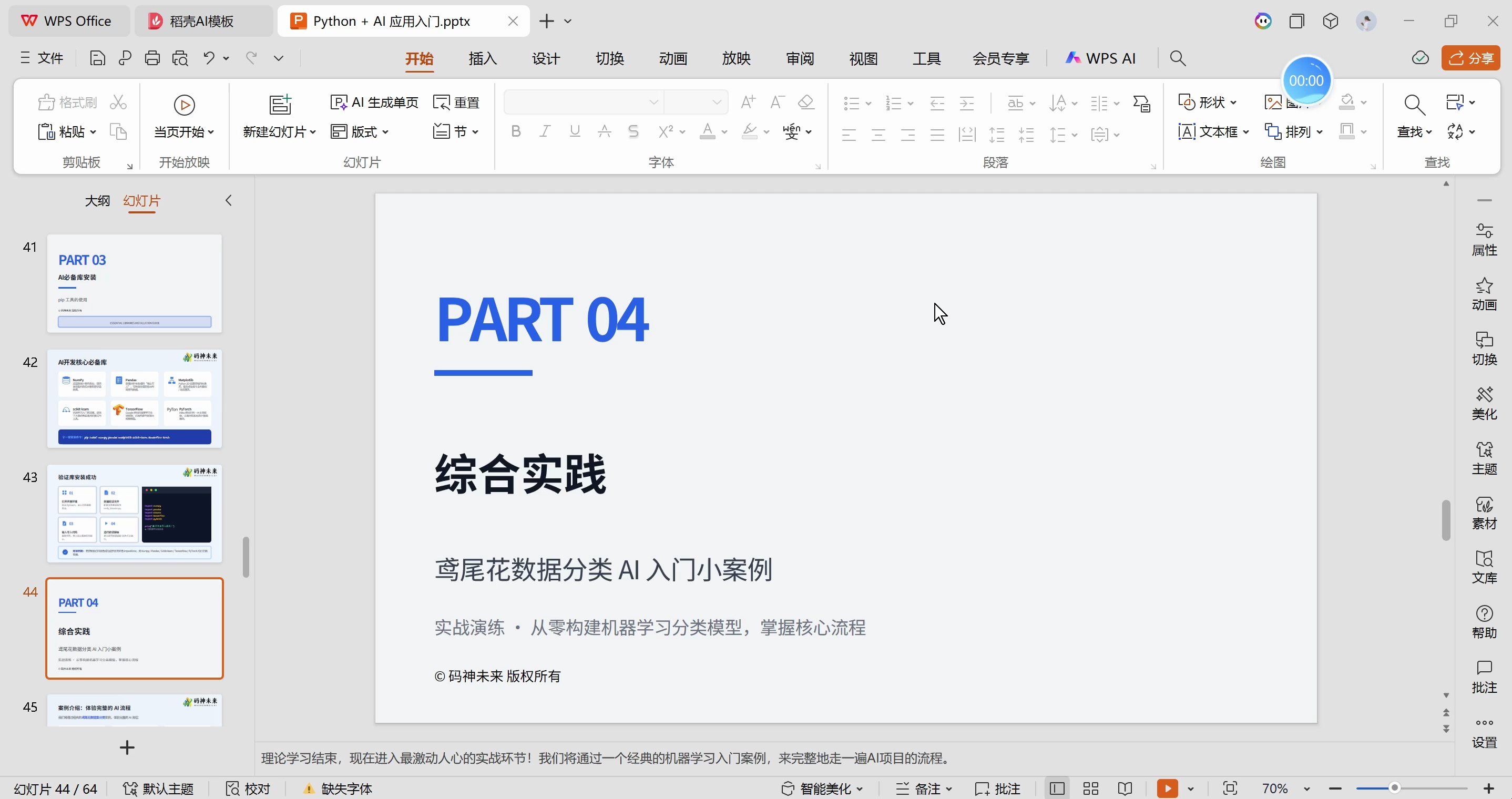Click the Cut scissors icon
Screen dimensions: 1512x799
coord(118,102)
